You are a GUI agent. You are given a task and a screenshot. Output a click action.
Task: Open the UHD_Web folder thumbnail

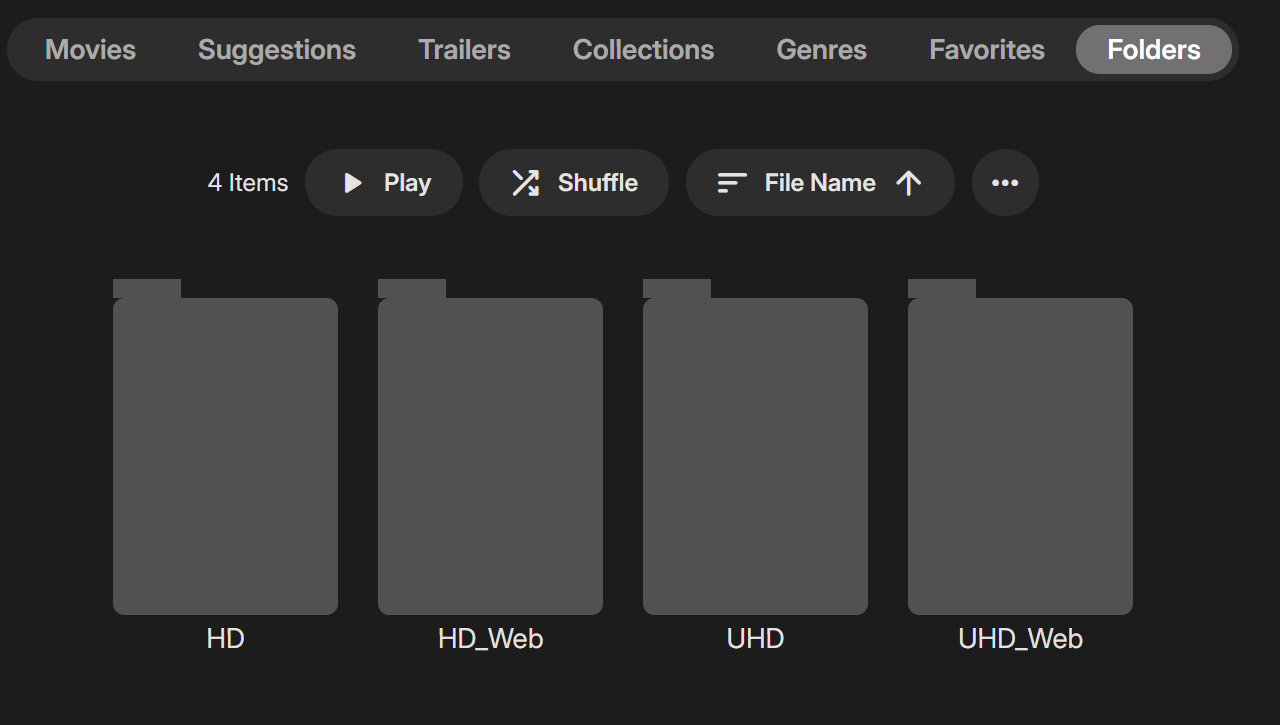1020,447
